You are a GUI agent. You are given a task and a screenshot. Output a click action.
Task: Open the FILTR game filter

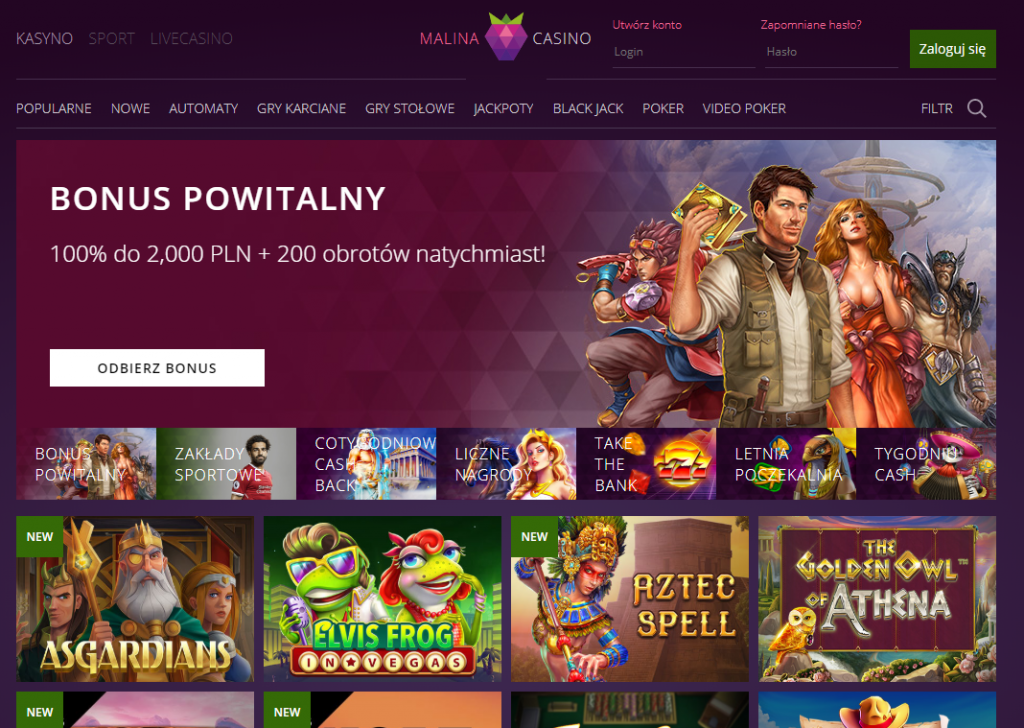pos(936,108)
